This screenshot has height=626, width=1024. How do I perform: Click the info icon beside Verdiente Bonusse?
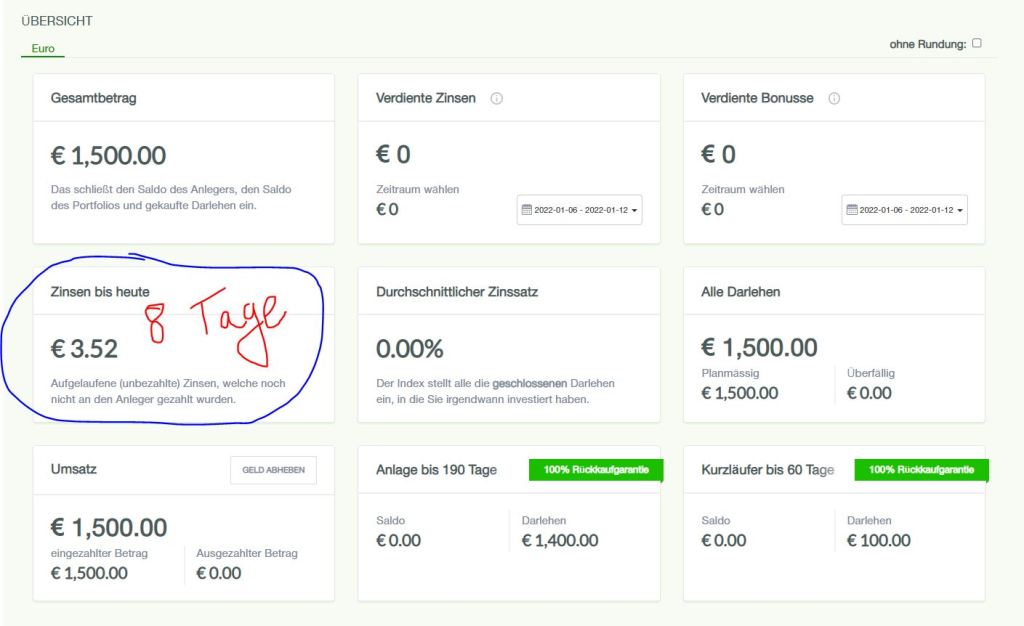pyautogui.click(x=834, y=99)
